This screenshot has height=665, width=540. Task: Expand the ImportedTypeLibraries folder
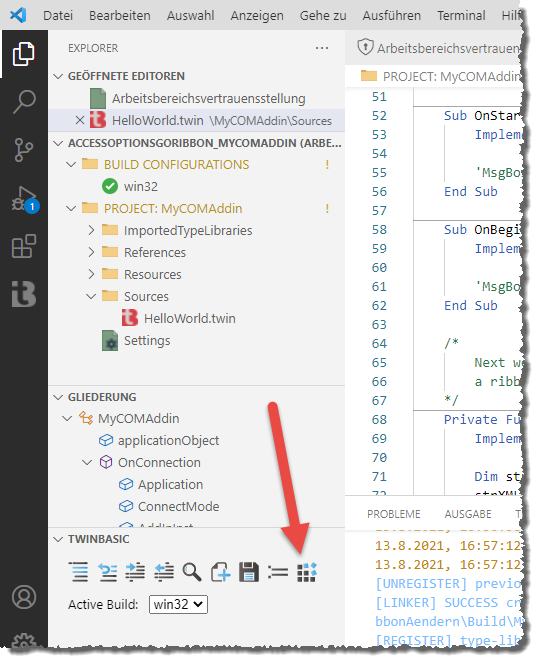point(91,230)
